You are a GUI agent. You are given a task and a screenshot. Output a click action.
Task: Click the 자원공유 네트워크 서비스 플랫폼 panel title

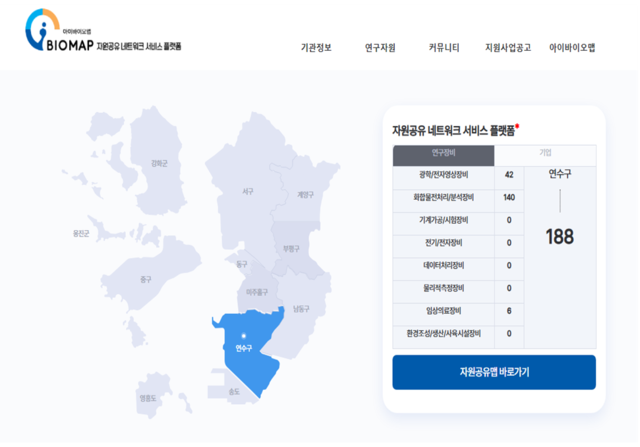[453, 131]
